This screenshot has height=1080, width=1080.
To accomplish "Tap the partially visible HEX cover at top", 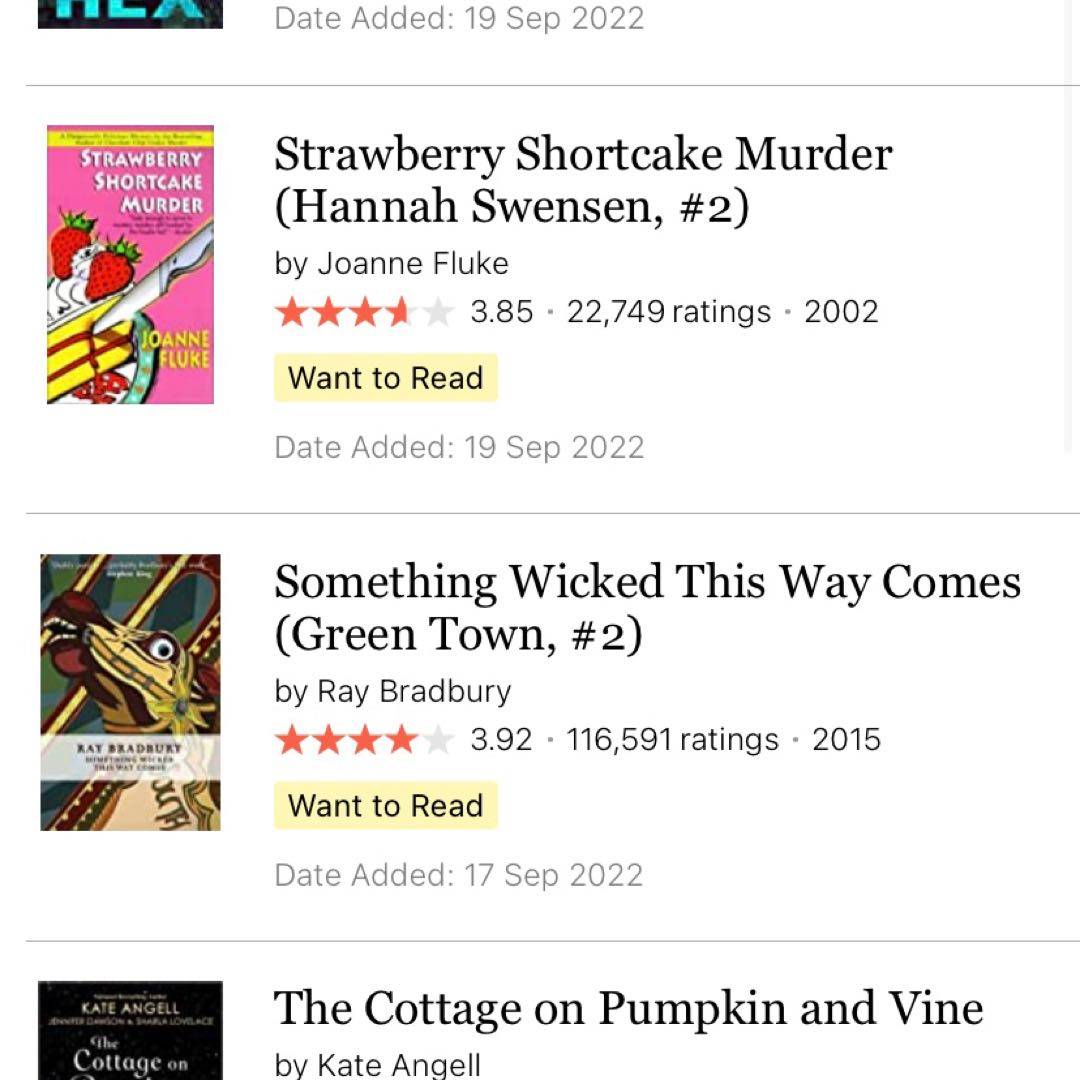I will click(130, 14).
